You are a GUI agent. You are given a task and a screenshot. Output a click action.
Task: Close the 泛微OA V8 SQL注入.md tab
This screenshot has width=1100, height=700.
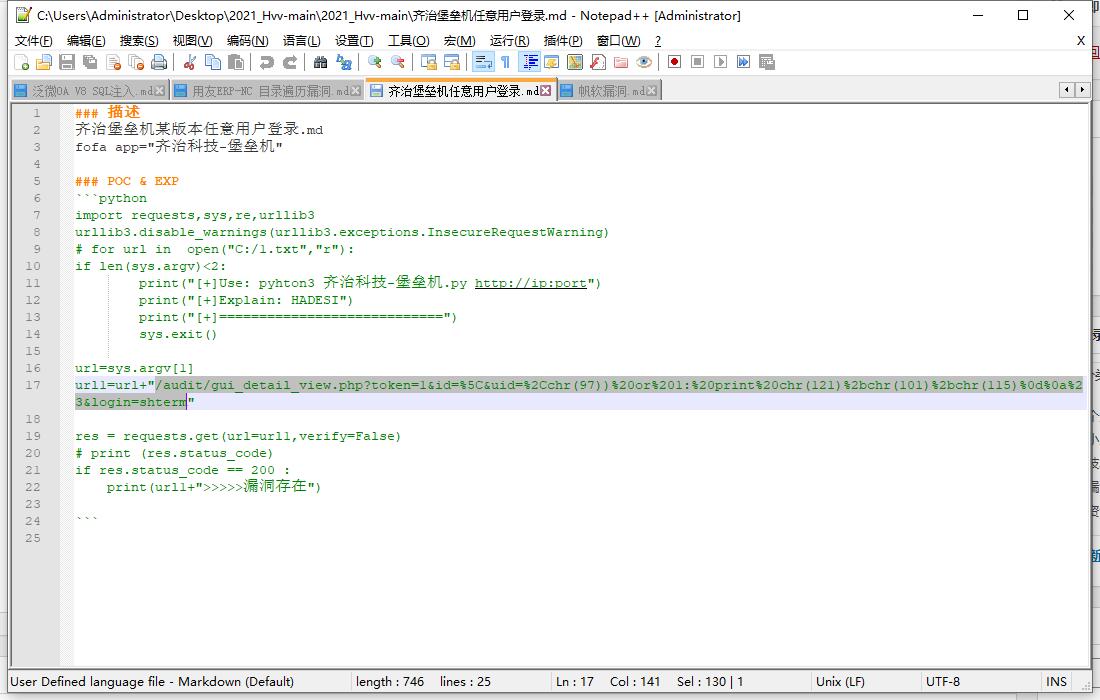tap(160, 90)
